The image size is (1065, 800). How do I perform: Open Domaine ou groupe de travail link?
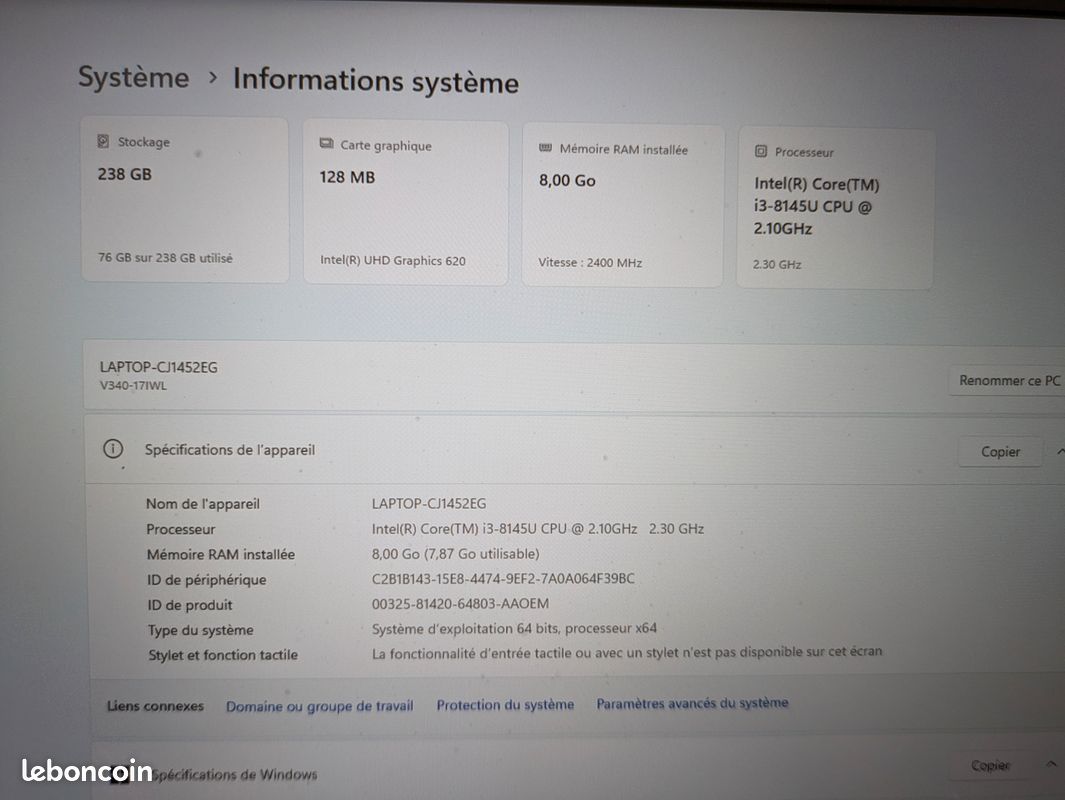coord(319,706)
